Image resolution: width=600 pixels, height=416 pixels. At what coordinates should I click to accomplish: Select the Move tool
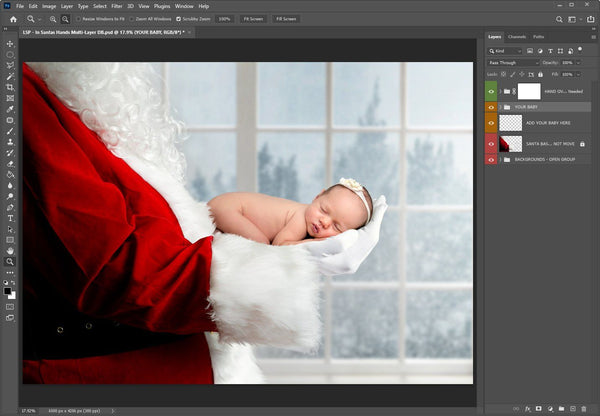[x=10, y=44]
